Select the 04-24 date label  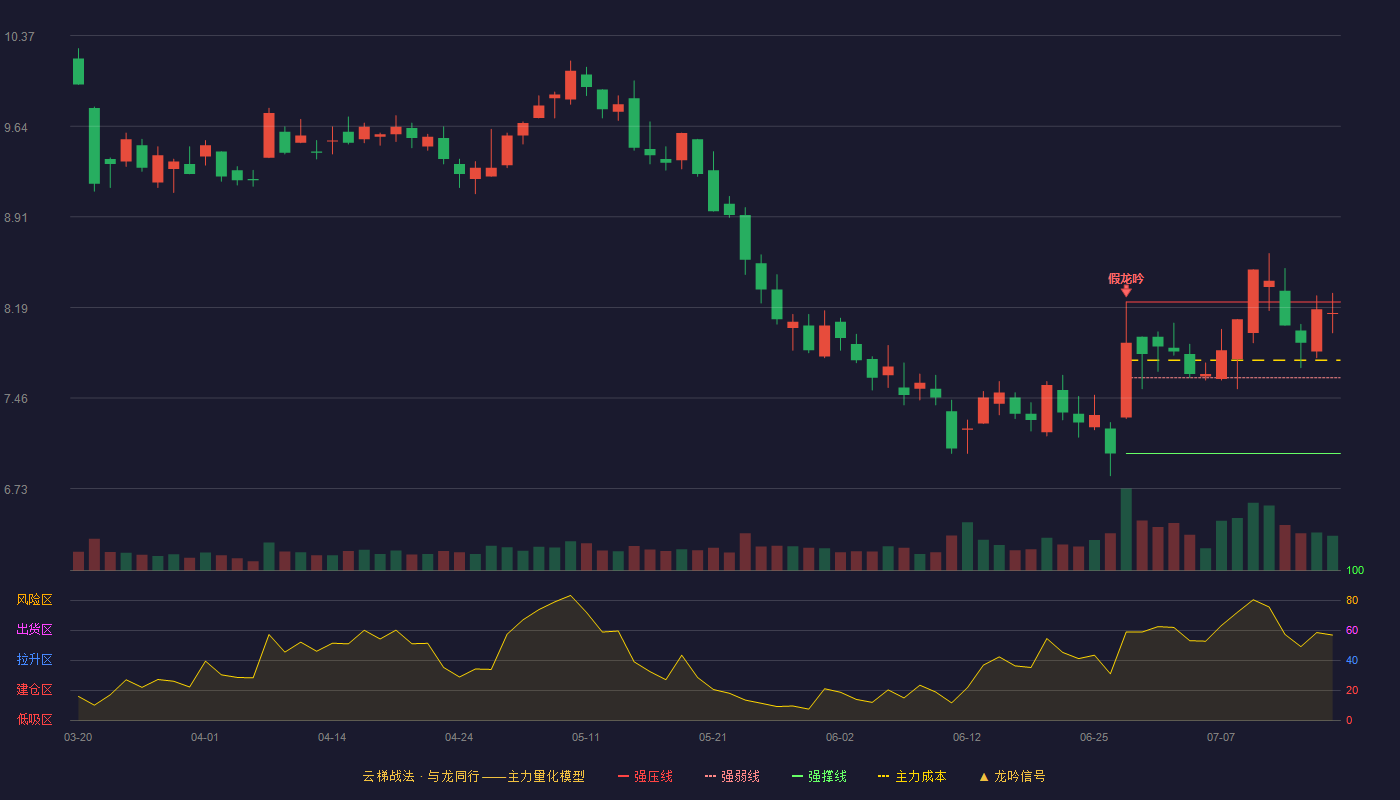459,737
